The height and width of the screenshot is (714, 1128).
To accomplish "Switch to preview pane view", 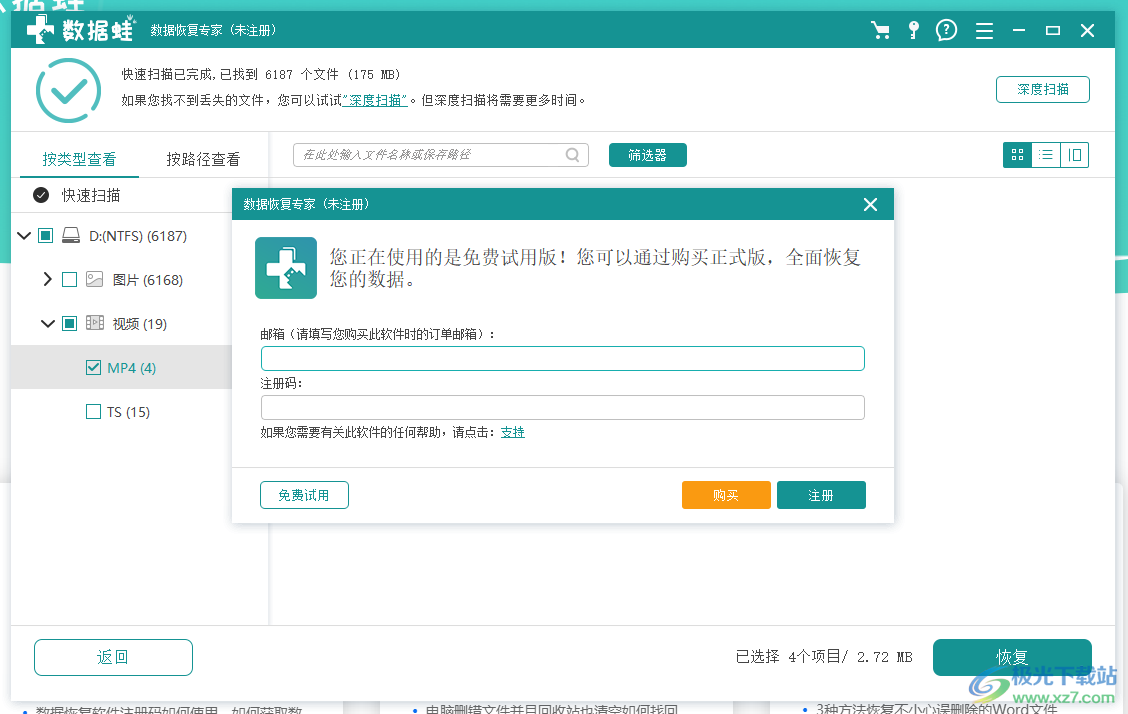I will (1074, 155).
